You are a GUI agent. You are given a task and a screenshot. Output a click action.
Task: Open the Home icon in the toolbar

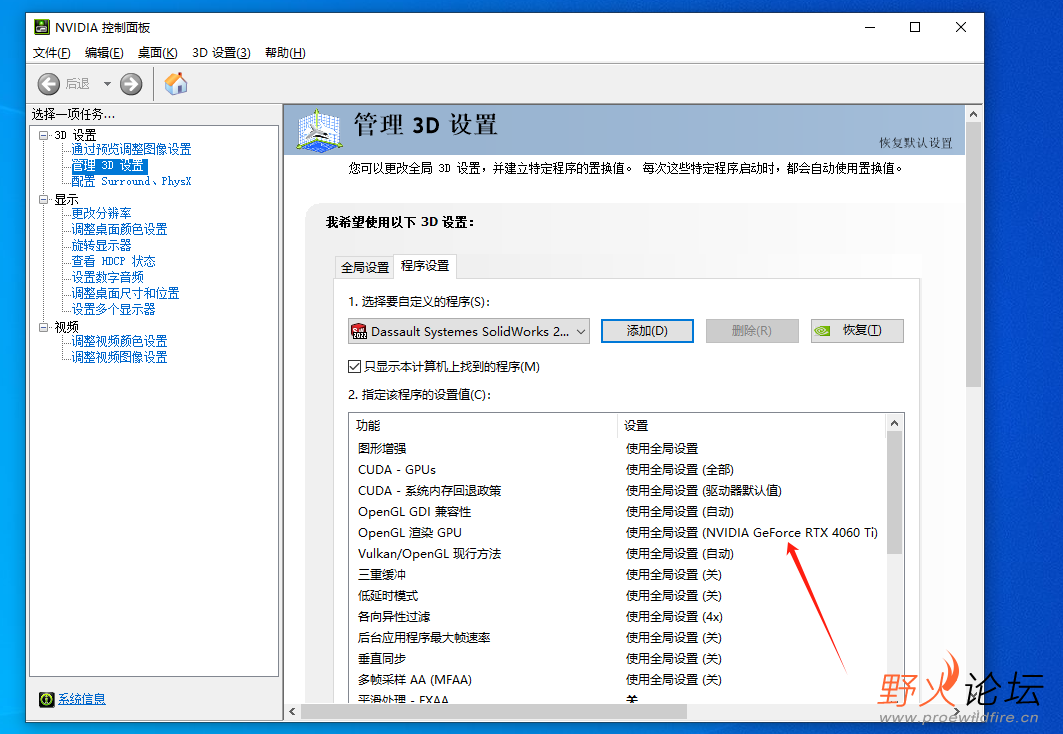coord(176,83)
